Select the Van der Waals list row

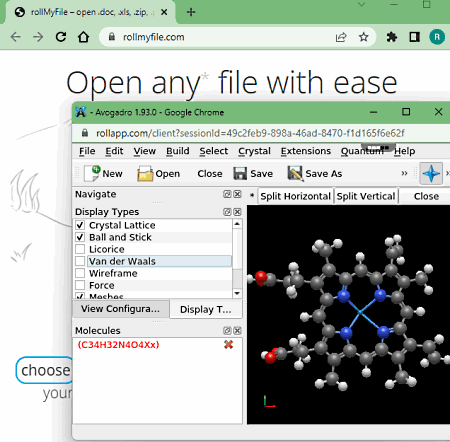click(159, 261)
